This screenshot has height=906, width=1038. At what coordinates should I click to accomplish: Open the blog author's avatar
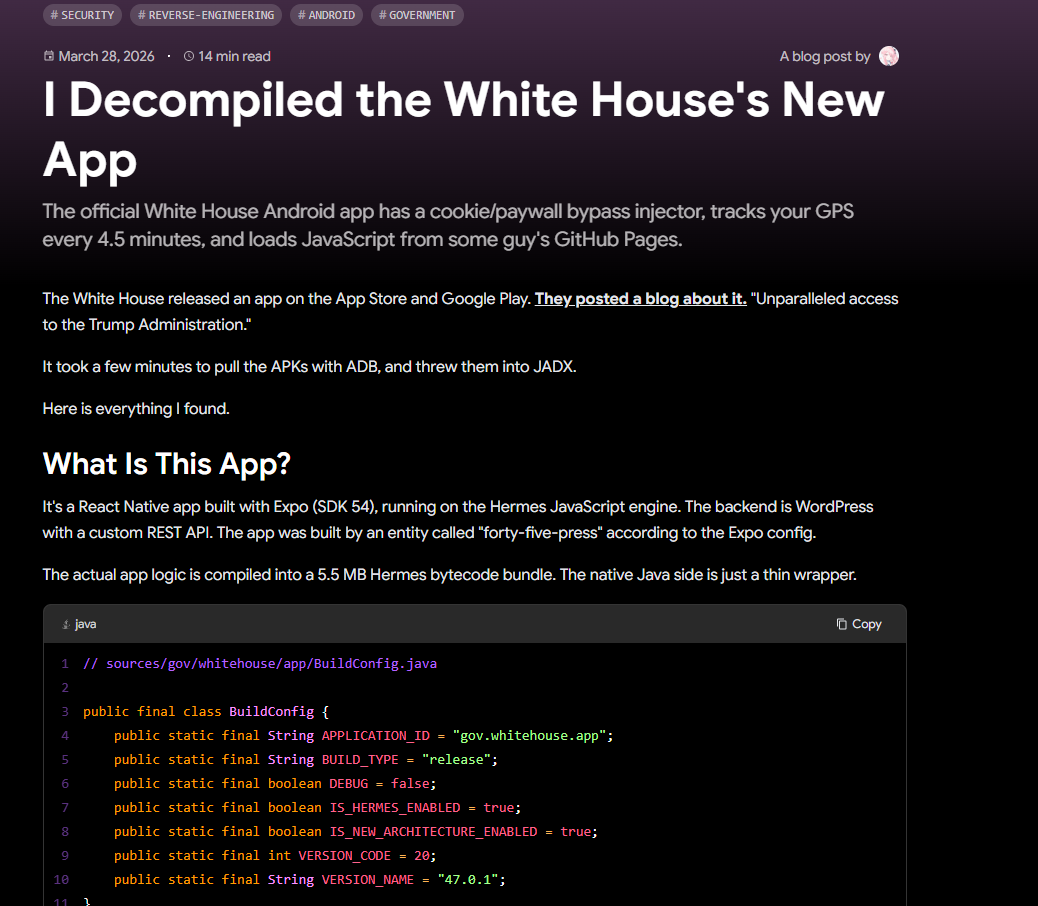pyautogui.click(x=888, y=56)
